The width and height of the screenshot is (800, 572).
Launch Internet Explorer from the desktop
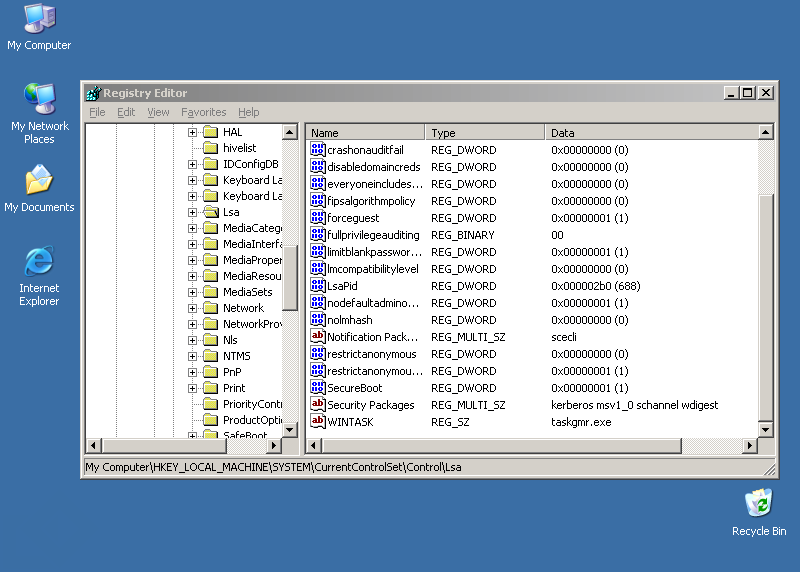click(x=39, y=276)
